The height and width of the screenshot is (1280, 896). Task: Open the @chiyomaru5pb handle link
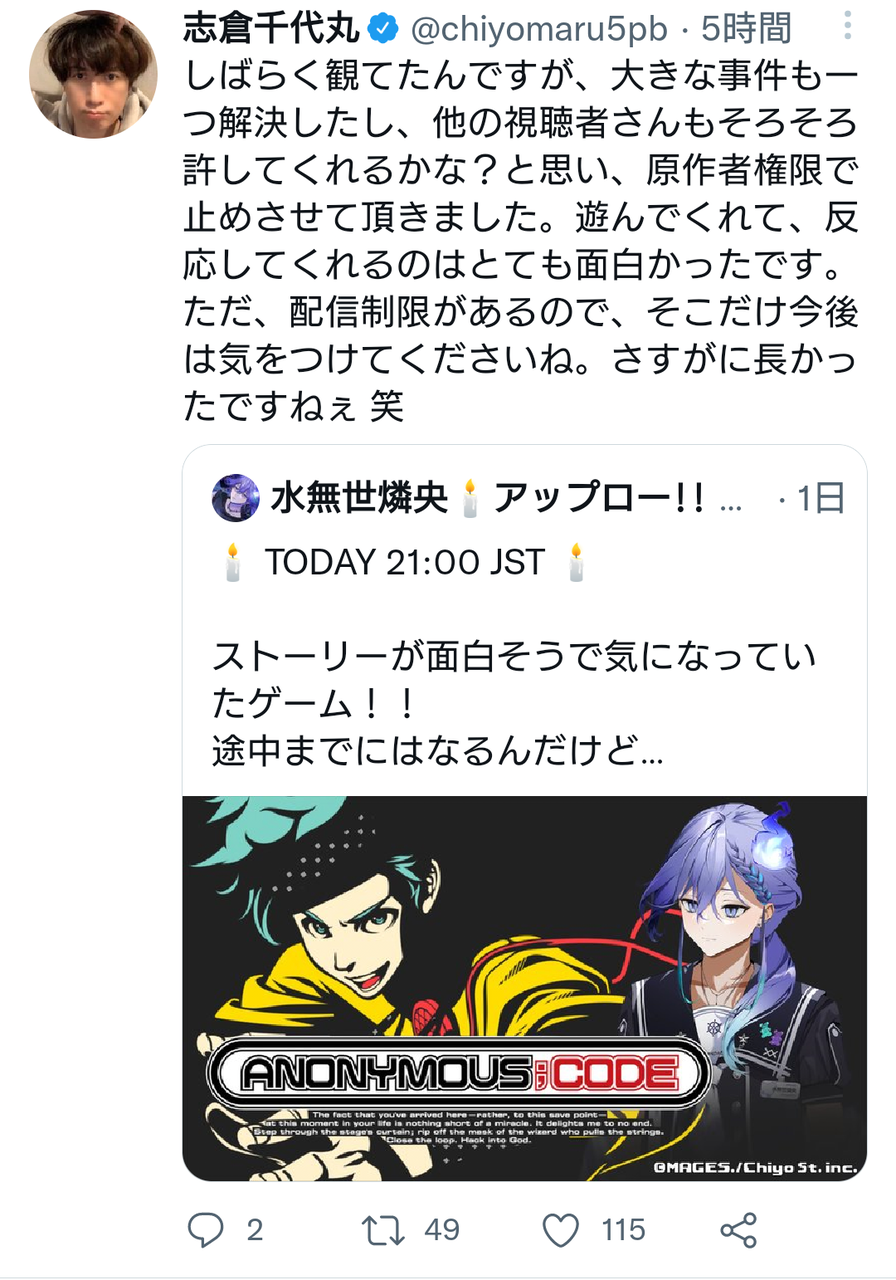539,31
